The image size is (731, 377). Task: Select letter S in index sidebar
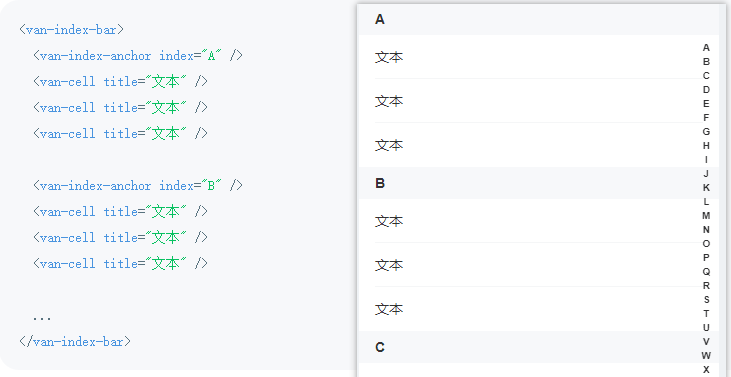coord(706,299)
